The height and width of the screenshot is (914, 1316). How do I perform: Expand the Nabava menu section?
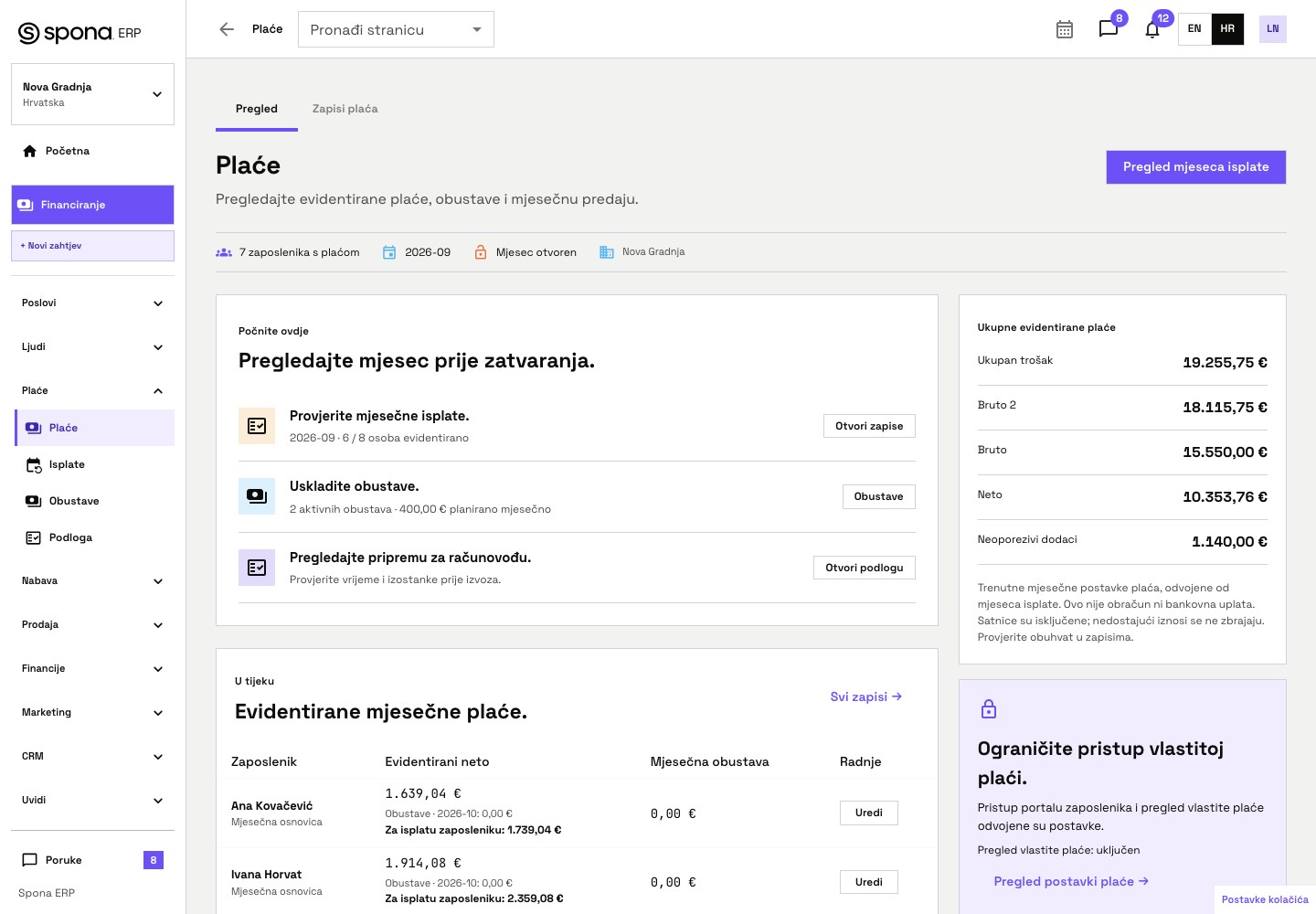(x=92, y=581)
